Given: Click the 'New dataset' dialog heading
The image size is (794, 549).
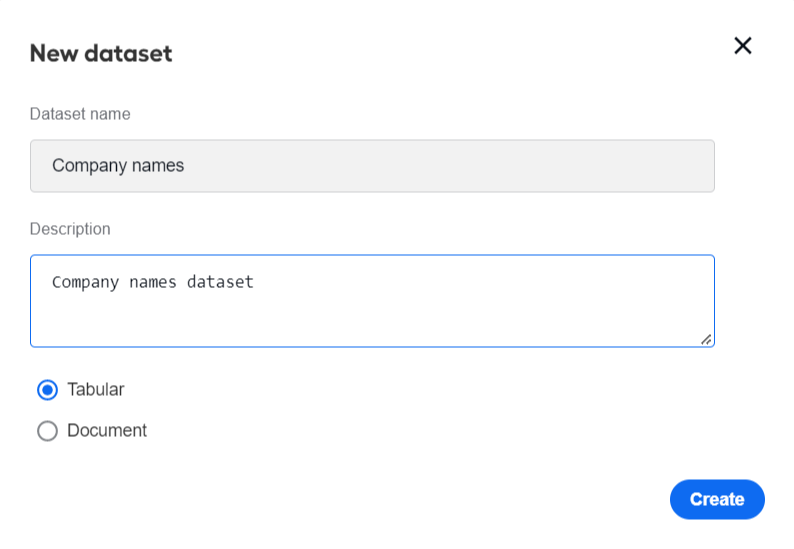Looking at the screenshot, I should pyautogui.click(x=101, y=53).
